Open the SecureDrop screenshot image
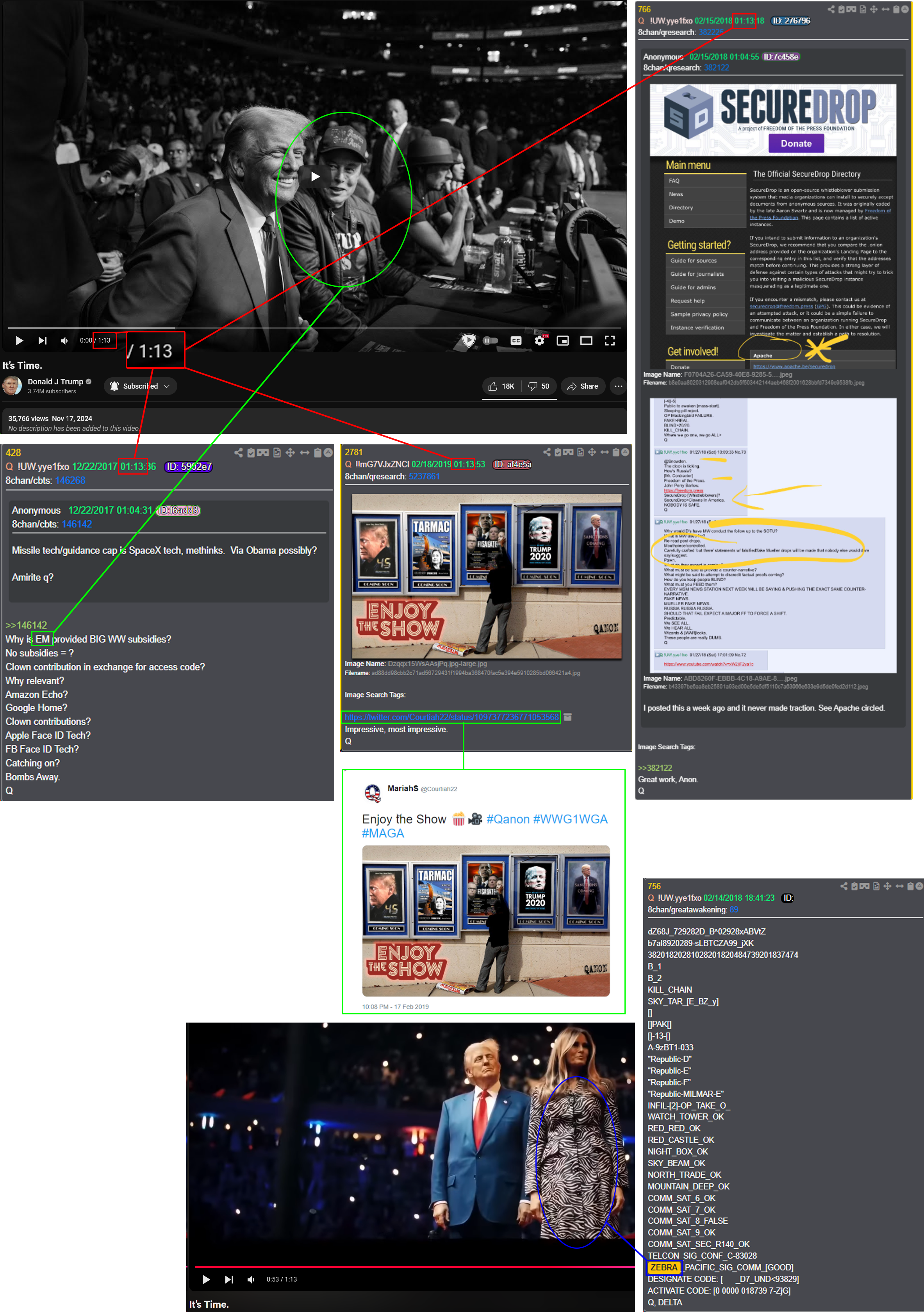 point(773,226)
